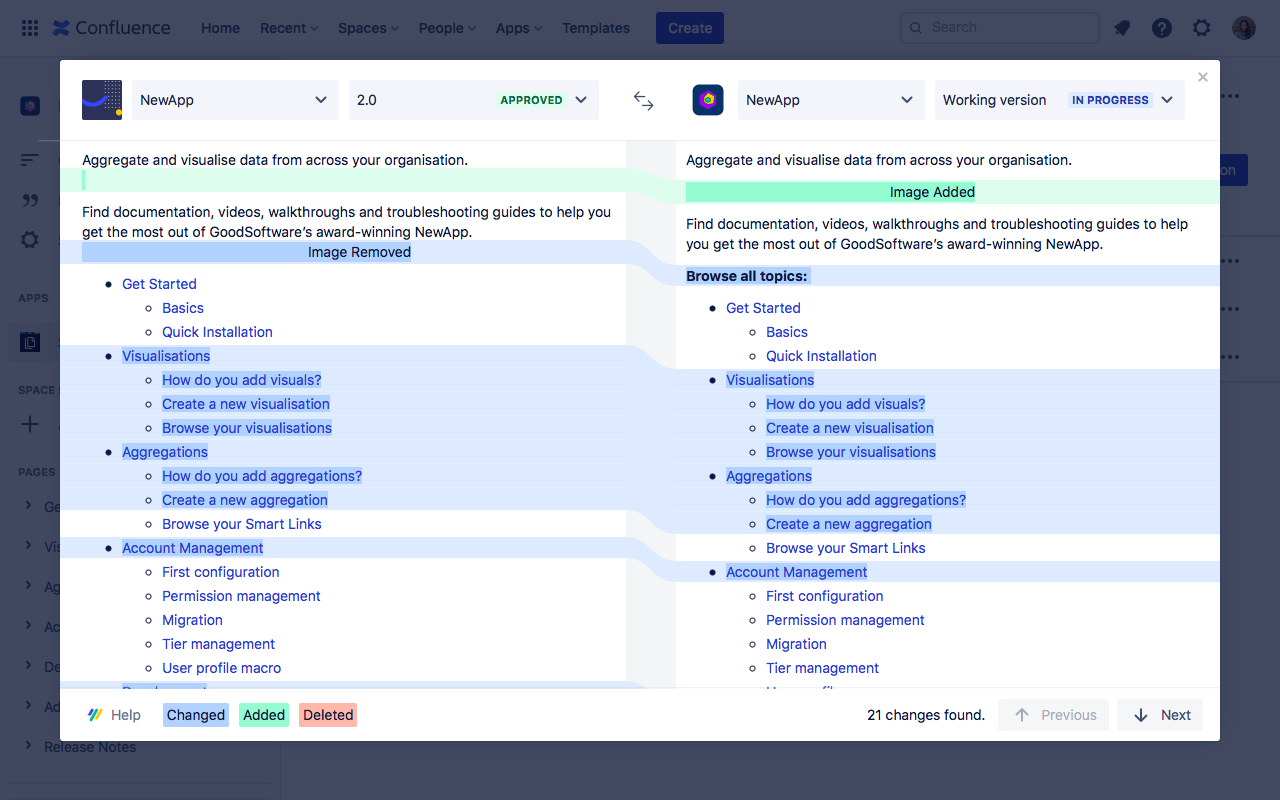1280x800 pixels.
Task: Open the space settings gear in the sidebar
Action: [29, 239]
